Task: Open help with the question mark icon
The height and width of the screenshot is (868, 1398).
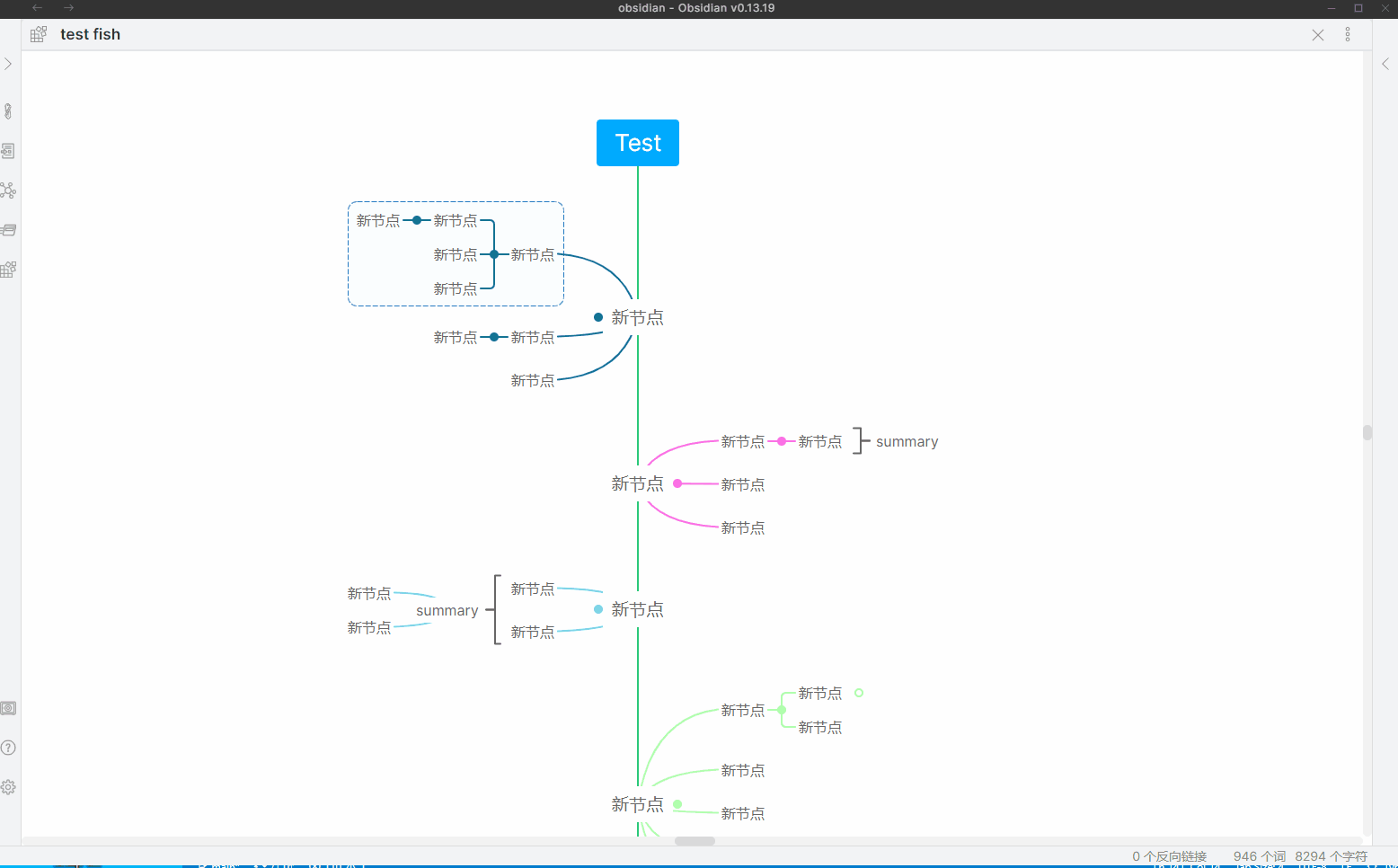Action: pos(8,748)
